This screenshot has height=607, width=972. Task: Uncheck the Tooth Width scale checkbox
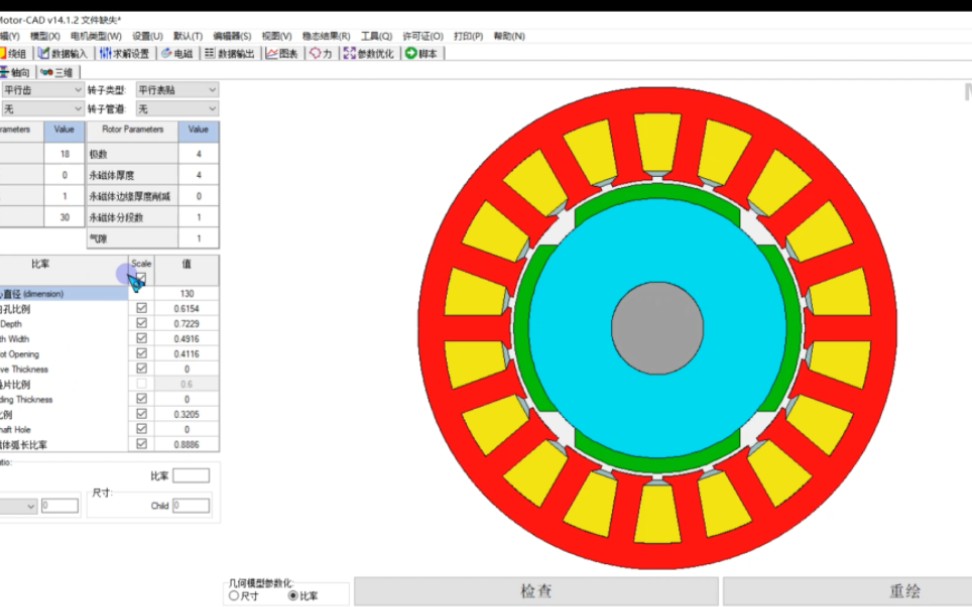[141, 337]
